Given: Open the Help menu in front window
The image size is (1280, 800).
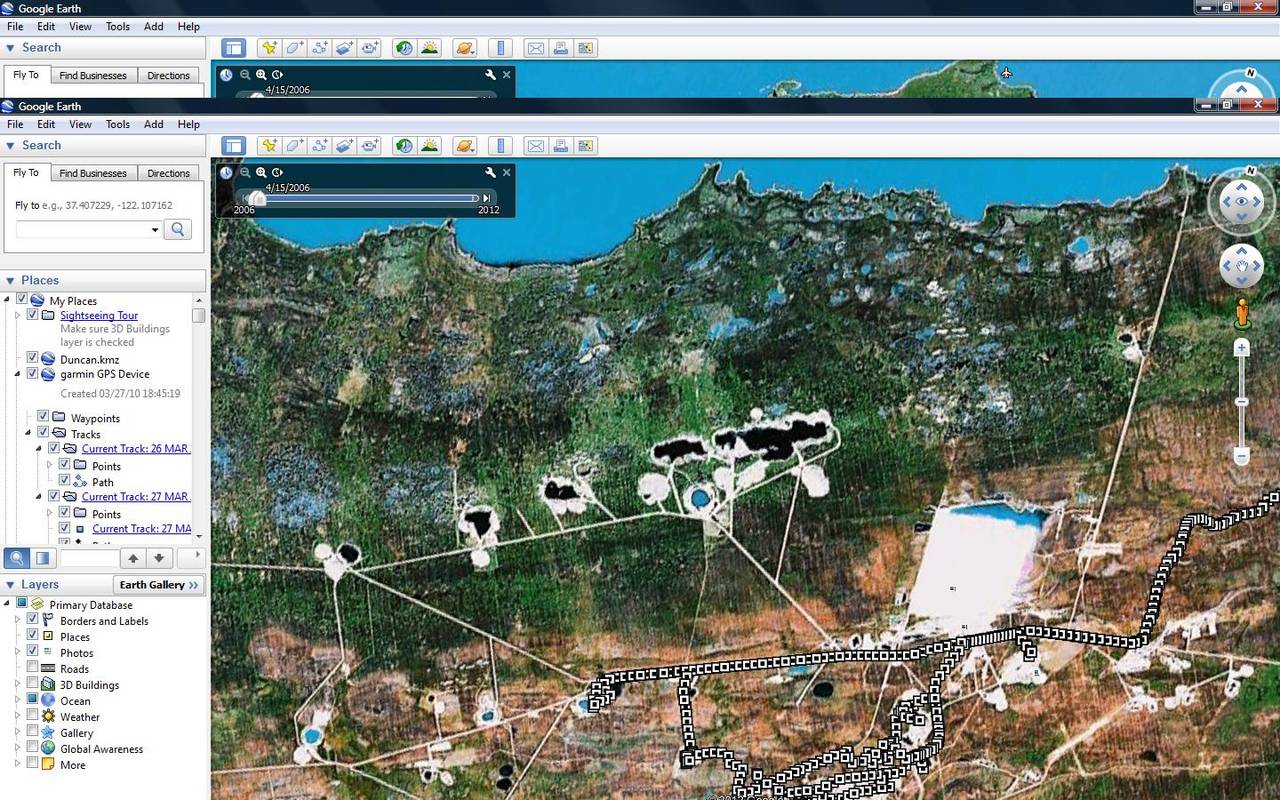Looking at the screenshot, I should [x=189, y=124].
